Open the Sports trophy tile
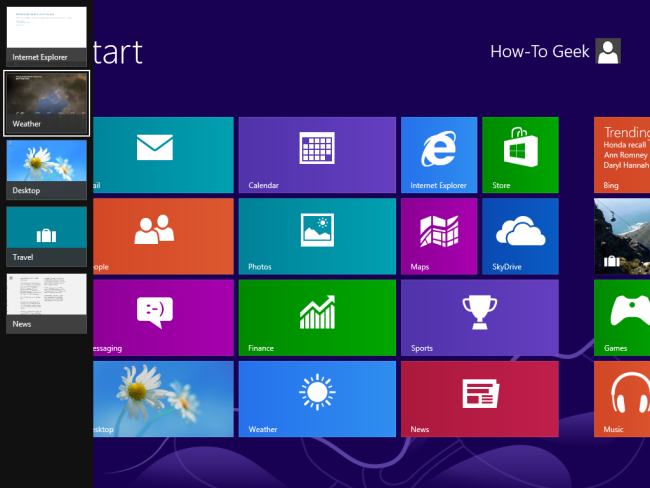Screen dimensions: 650x488 point(480,318)
